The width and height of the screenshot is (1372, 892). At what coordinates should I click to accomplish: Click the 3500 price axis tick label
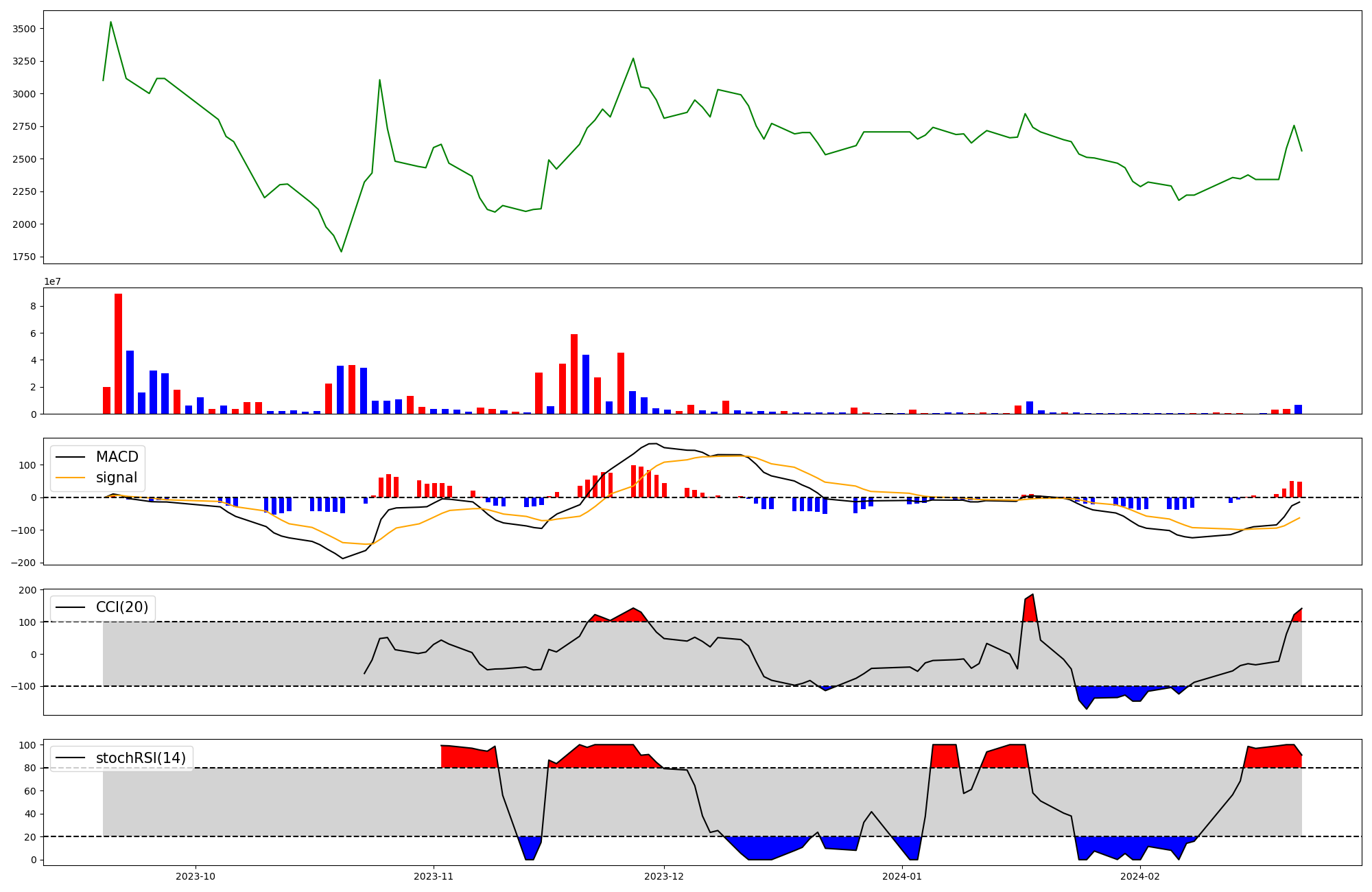click(25, 29)
